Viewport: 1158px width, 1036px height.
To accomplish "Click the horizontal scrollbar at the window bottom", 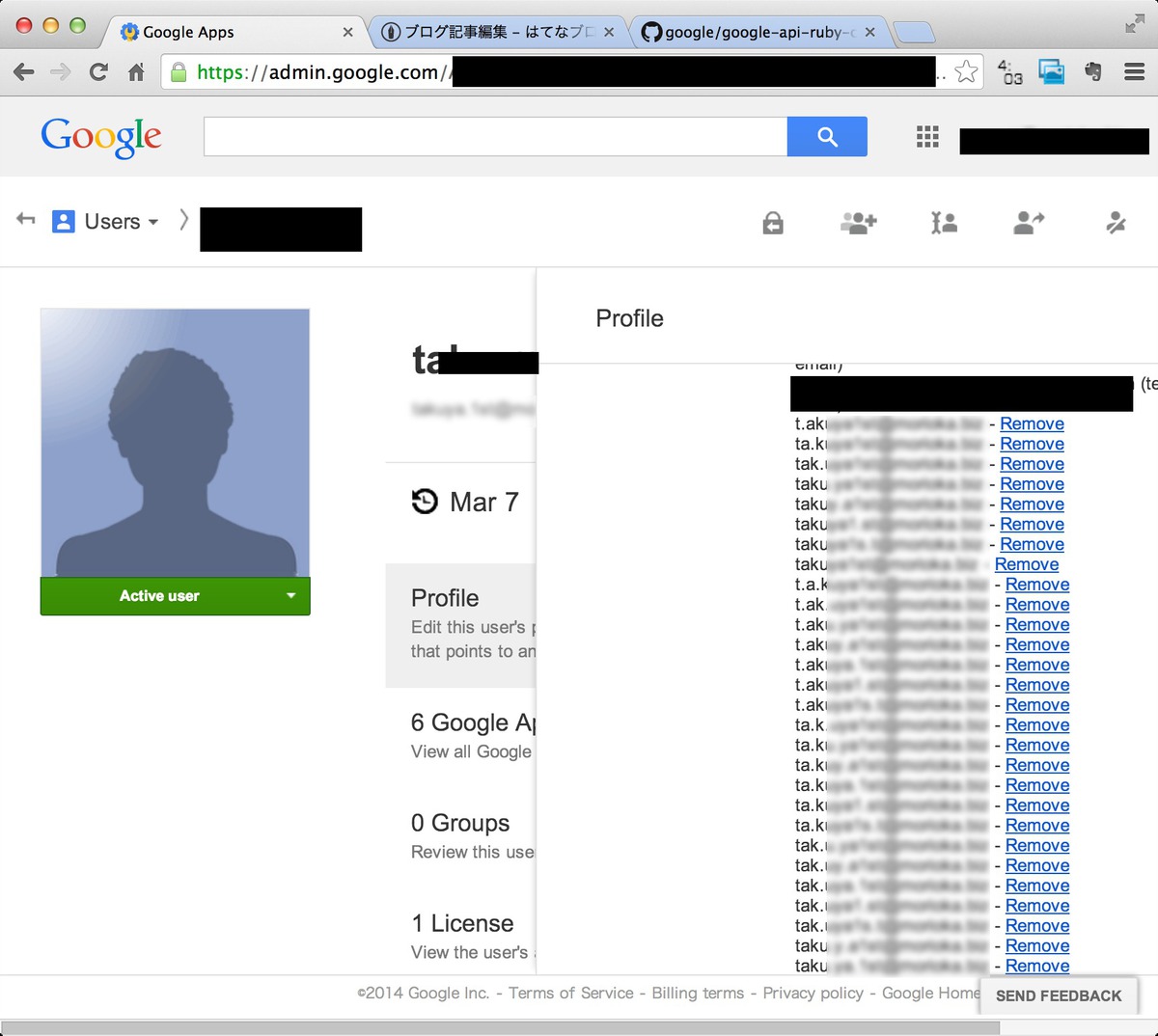I will click(x=500, y=1028).
